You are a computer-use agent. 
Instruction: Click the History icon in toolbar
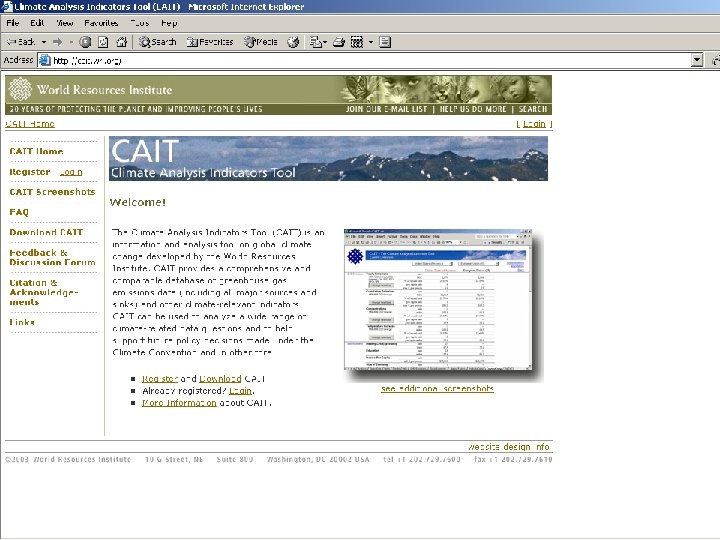coord(293,42)
